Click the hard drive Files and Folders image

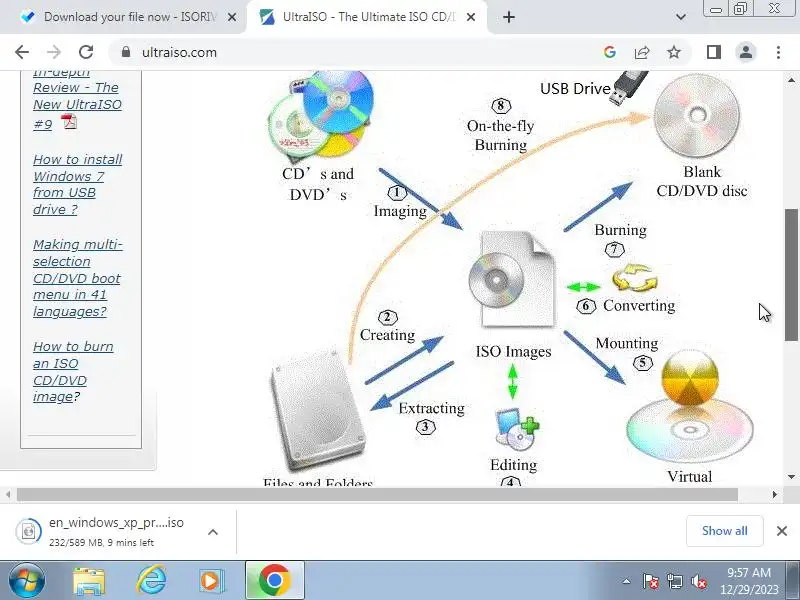coord(318,411)
